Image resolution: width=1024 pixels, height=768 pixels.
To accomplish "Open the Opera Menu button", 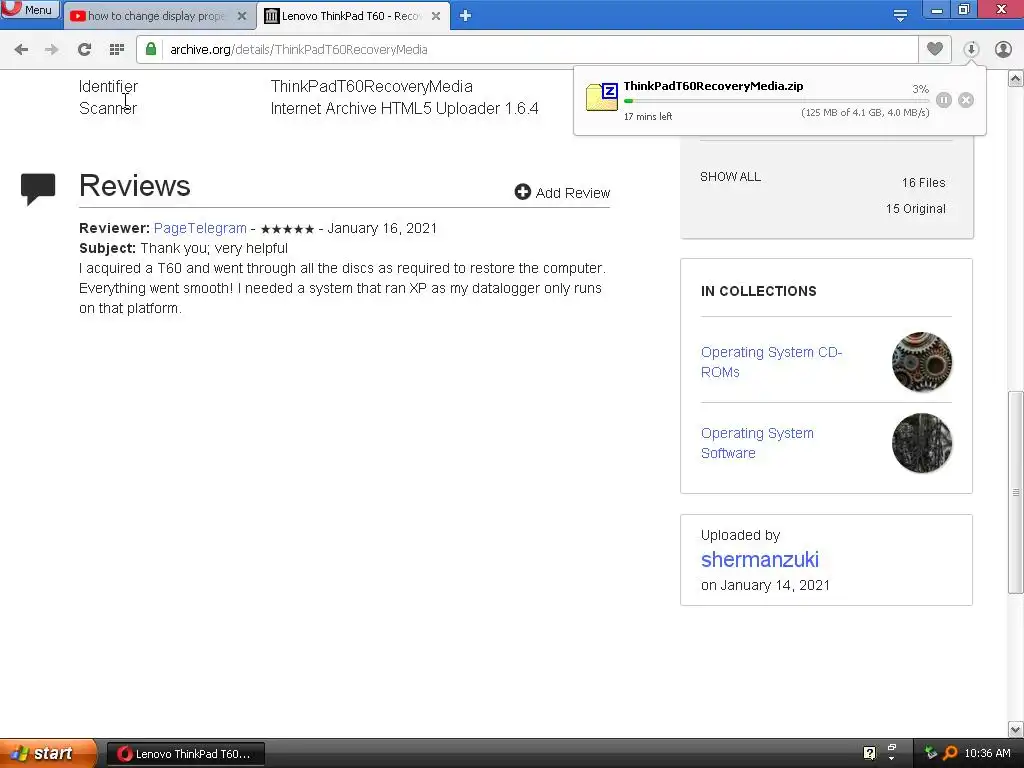I will coord(29,9).
